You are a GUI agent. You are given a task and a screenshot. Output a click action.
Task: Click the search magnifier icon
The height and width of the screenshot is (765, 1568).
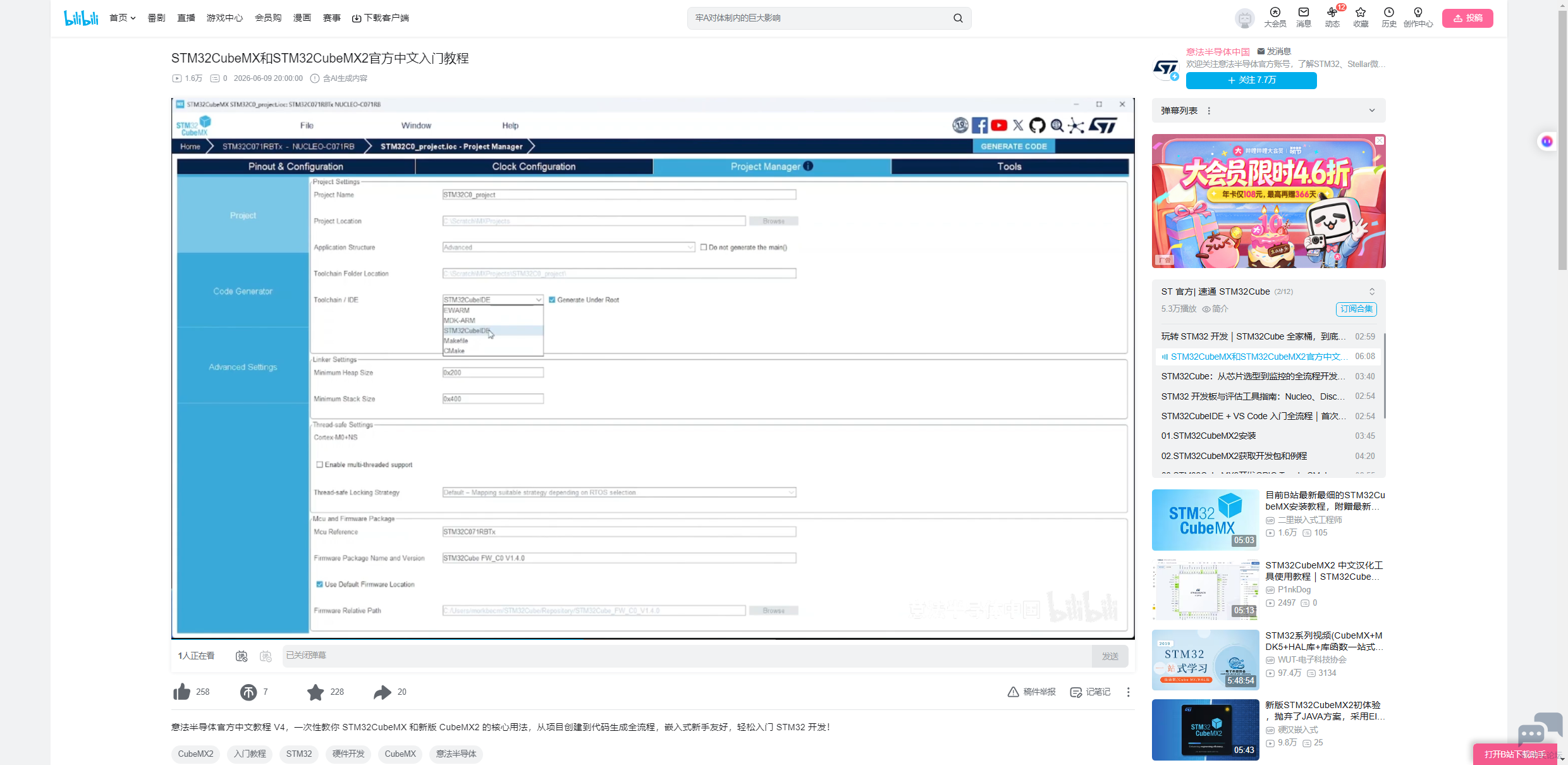[958, 18]
